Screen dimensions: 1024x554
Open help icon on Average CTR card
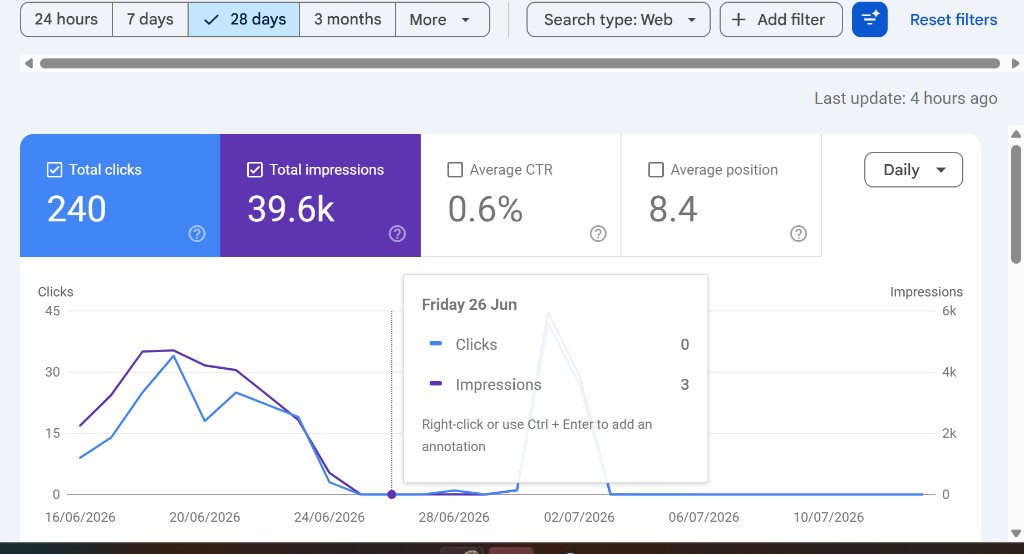point(598,234)
